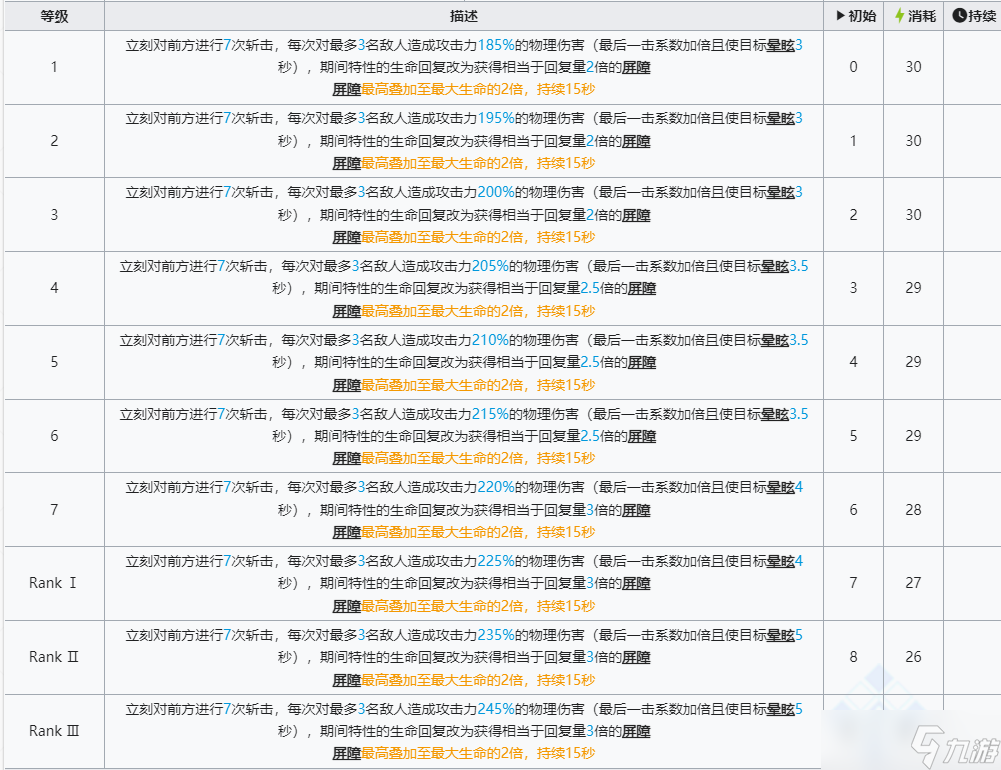Click the initial value 0 in level 1 row
This screenshot has height=770, width=1001.
pyautogui.click(x=853, y=67)
